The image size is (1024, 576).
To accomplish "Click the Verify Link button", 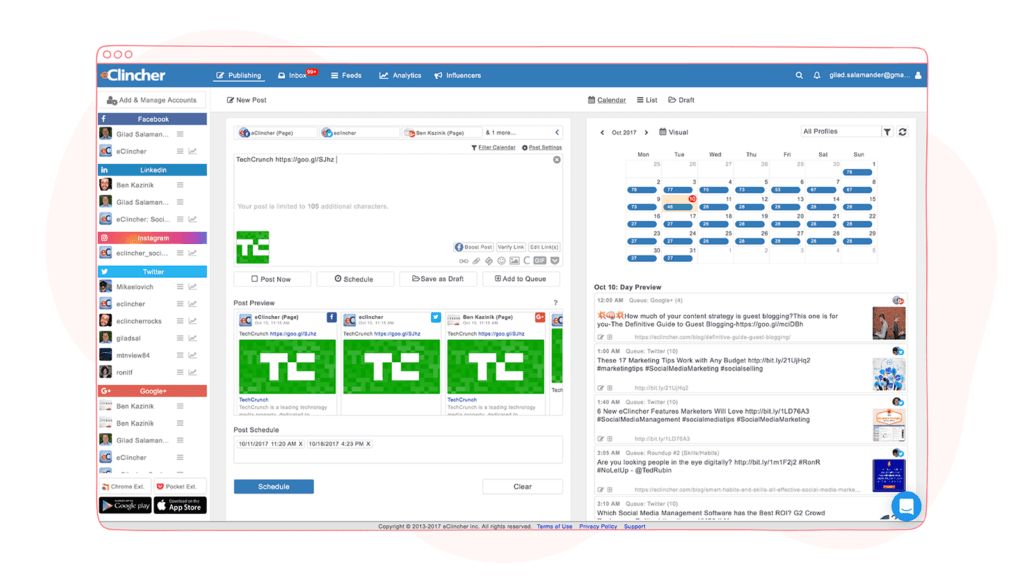I will click(x=511, y=247).
